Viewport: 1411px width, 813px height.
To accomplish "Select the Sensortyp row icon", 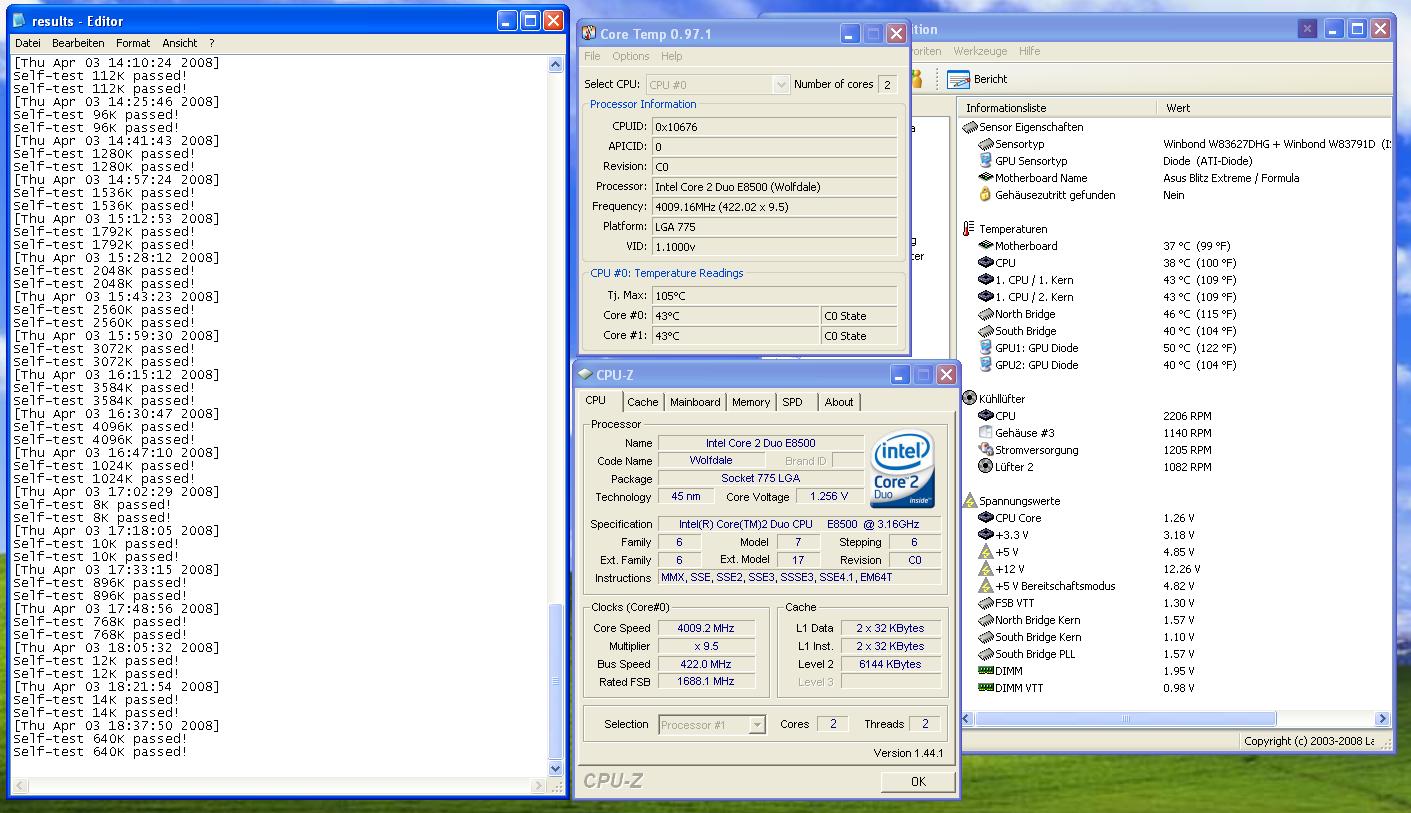I will (x=986, y=144).
